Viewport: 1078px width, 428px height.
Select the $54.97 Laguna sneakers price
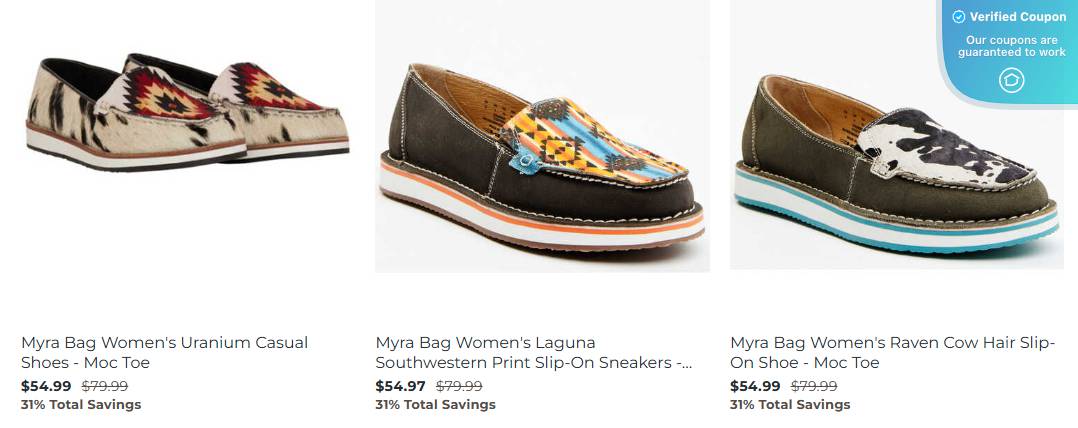400,386
